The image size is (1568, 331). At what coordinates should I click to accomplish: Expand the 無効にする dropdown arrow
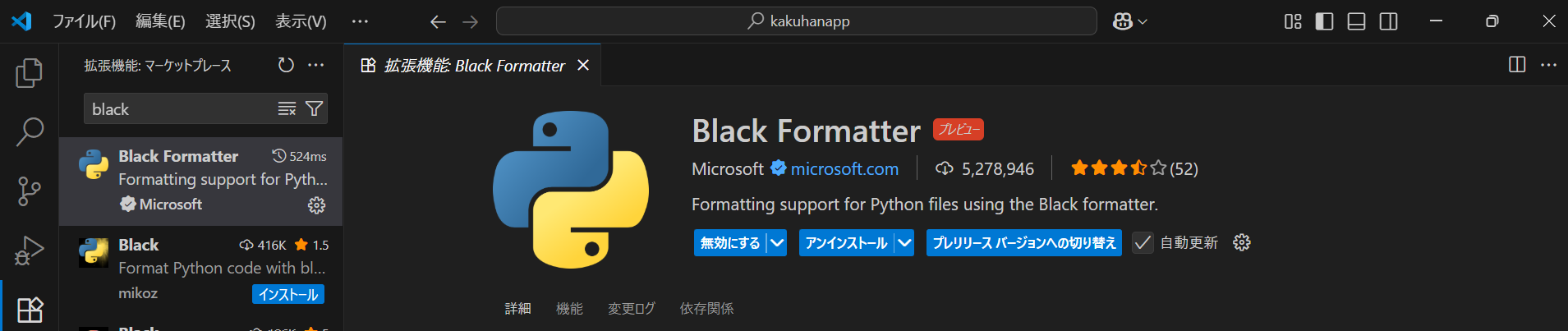point(777,243)
